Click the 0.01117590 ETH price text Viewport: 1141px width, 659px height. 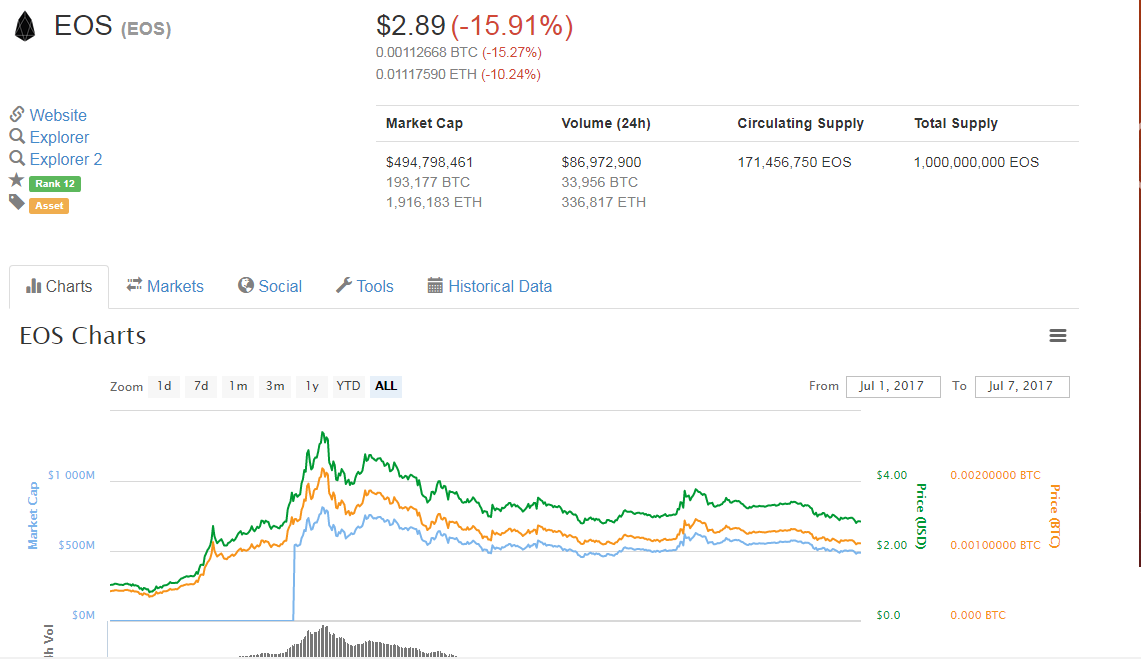[426, 74]
